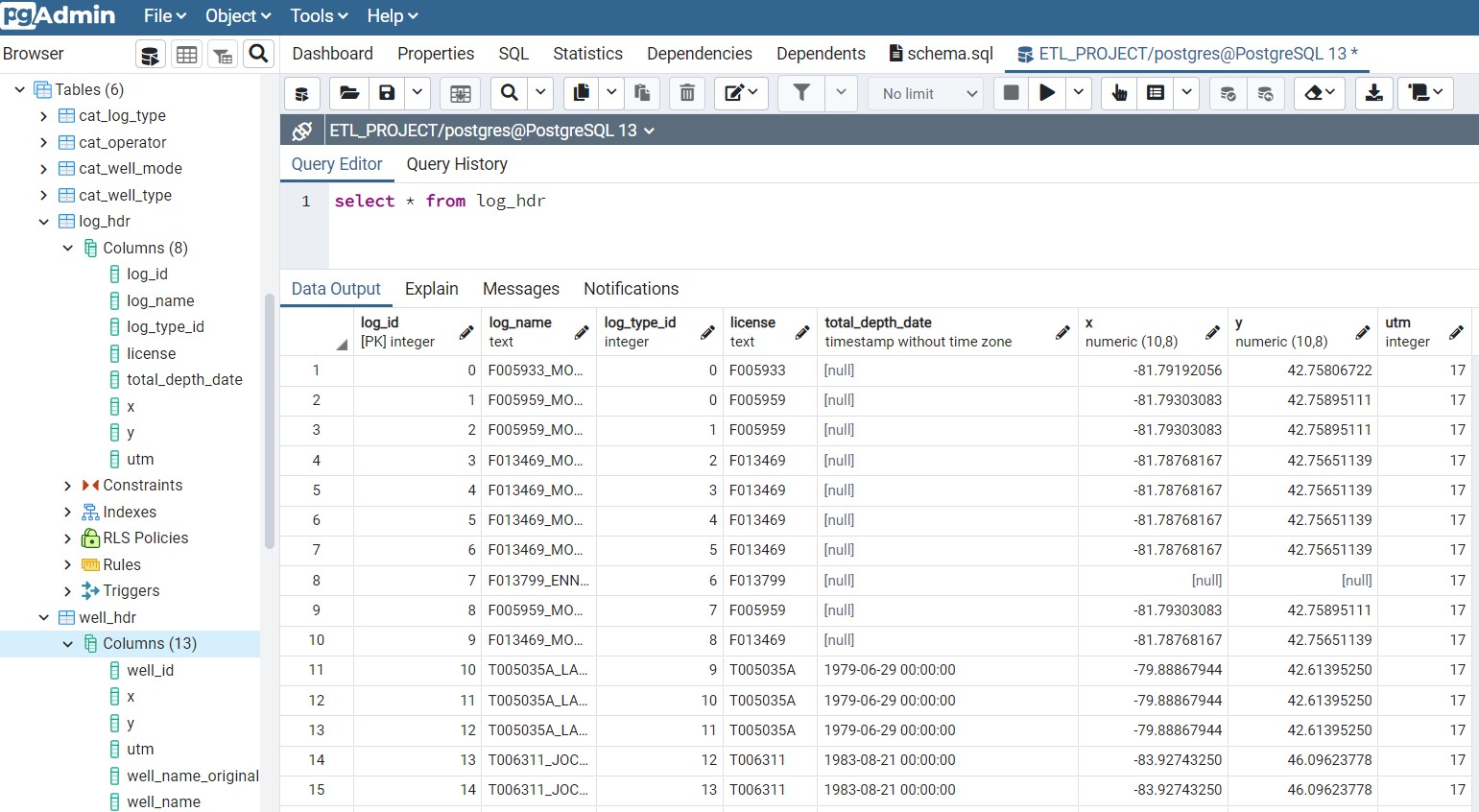Expand the cat_log_type table node
The height and width of the screenshot is (812, 1479).
(43, 116)
